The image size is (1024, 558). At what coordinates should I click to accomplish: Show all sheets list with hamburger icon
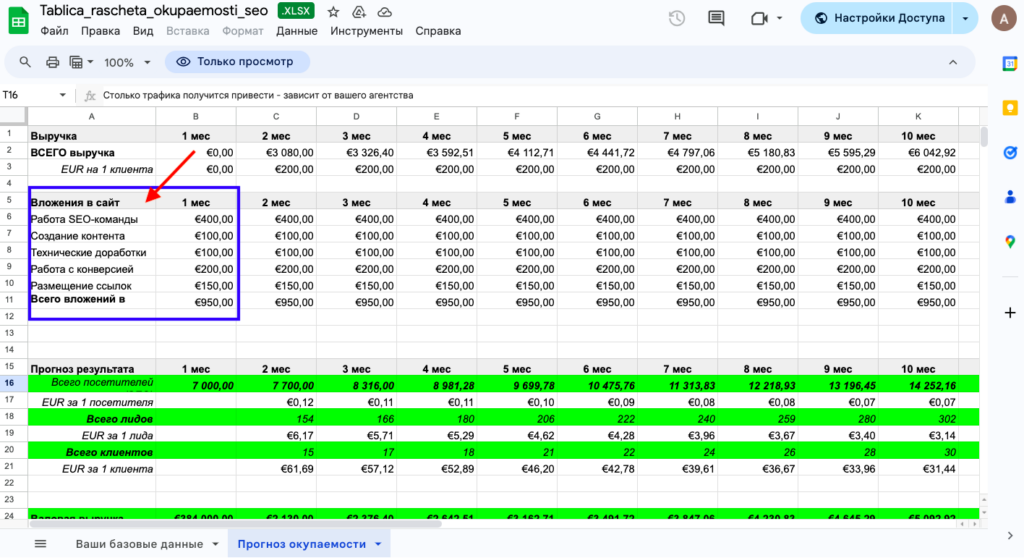tap(41, 543)
